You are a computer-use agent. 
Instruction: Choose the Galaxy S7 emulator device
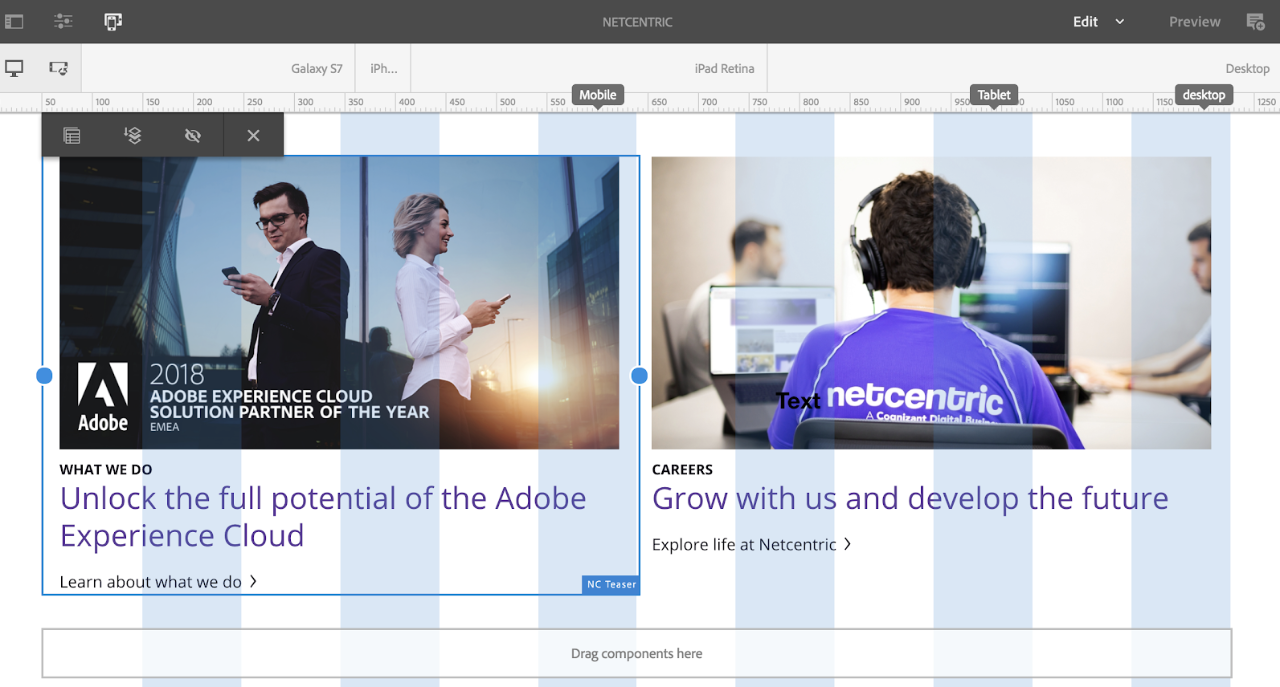317,69
